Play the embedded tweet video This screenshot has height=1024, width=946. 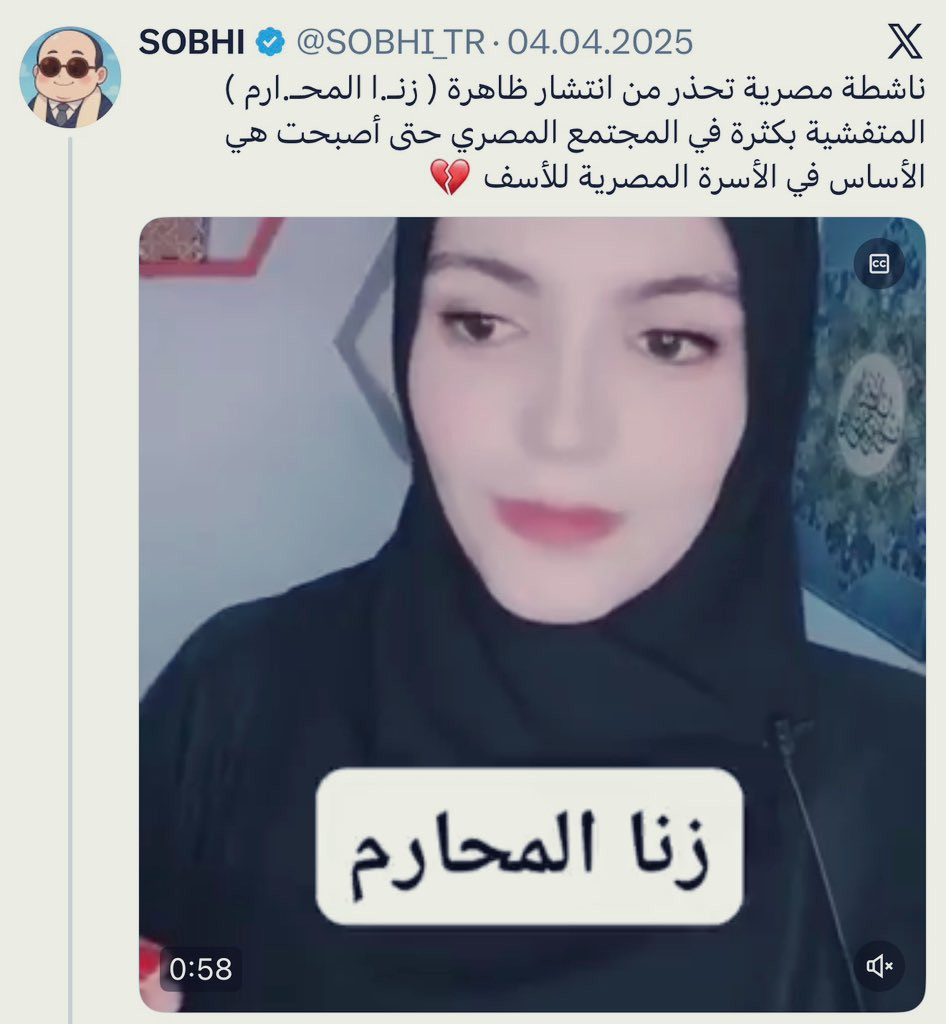click(532, 615)
